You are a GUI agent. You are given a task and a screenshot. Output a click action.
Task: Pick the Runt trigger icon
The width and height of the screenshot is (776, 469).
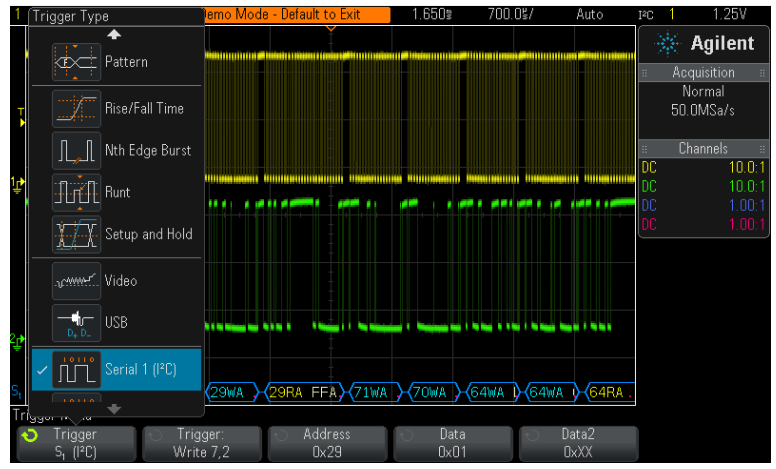76,192
